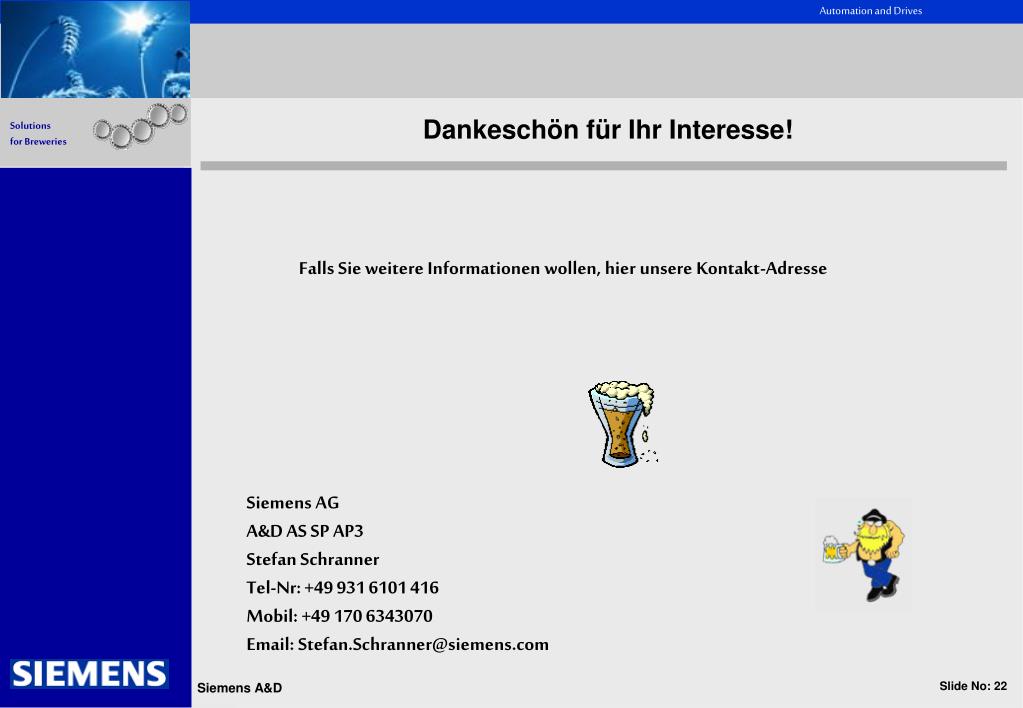
Task: Click the Stefan.Schranner@siemens.com email address
Action: tap(423, 644)
